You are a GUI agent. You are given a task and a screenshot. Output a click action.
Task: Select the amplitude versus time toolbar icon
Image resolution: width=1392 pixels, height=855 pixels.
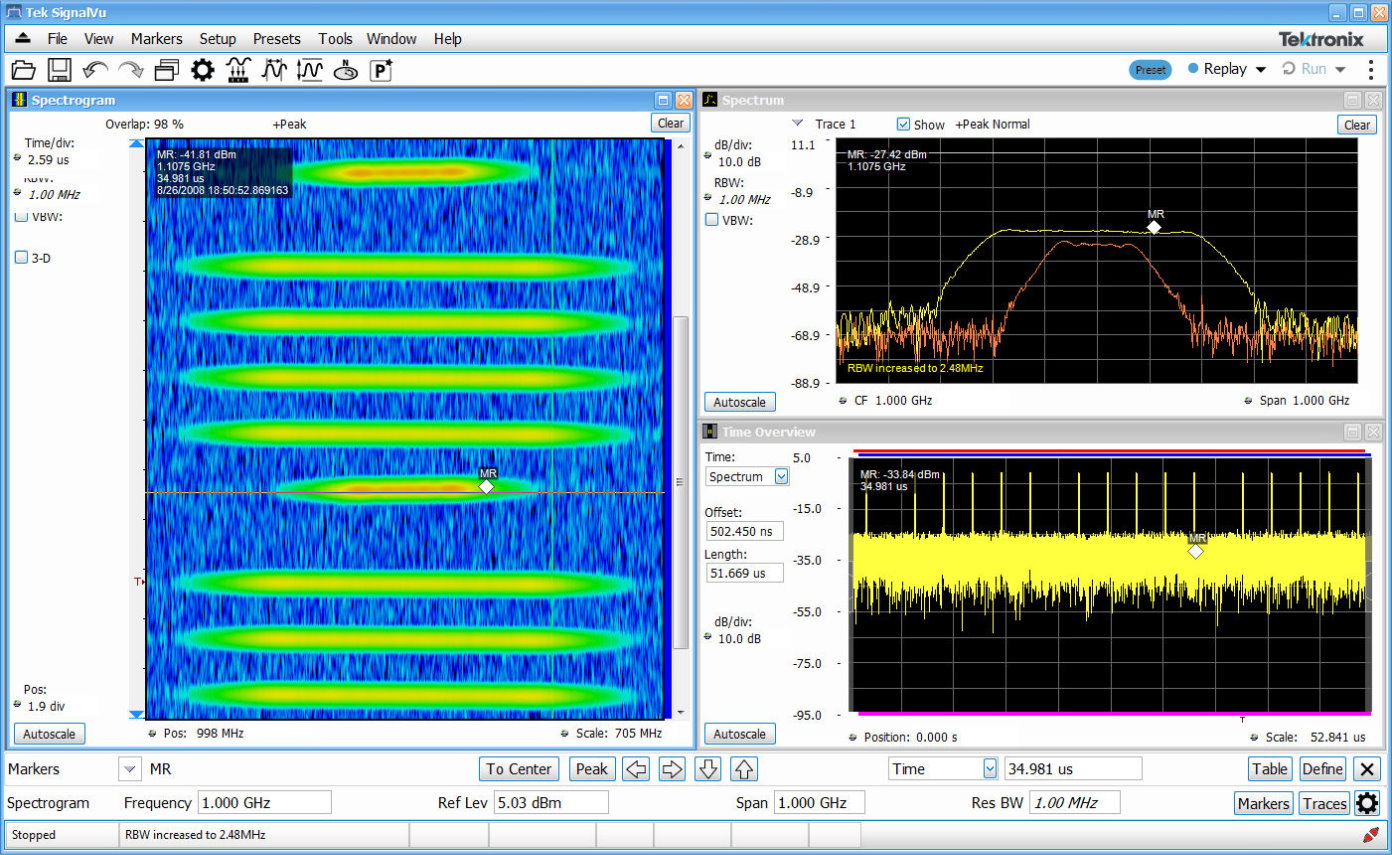[310, 70]
